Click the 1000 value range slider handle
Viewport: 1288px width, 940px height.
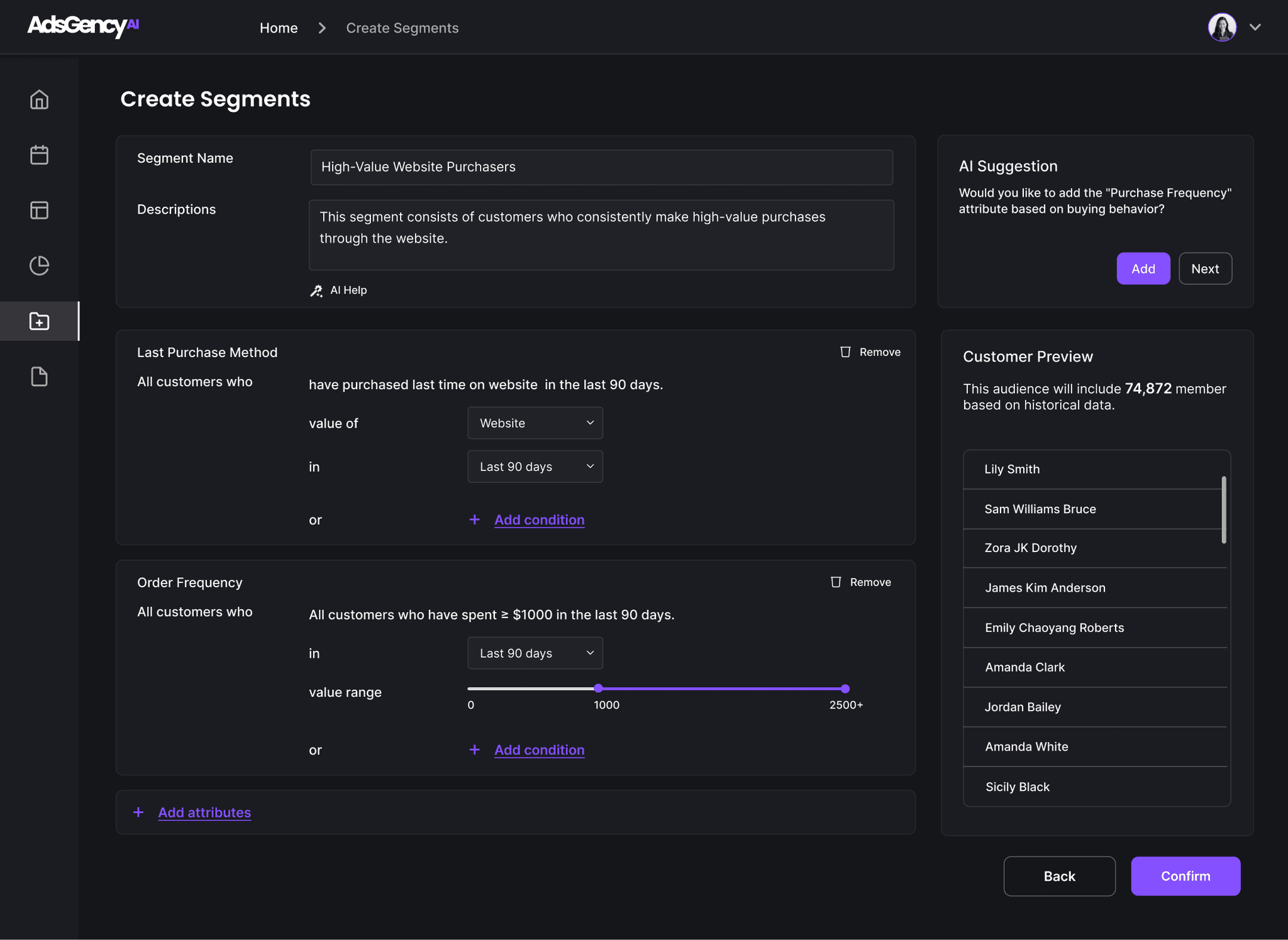point(598,688)
